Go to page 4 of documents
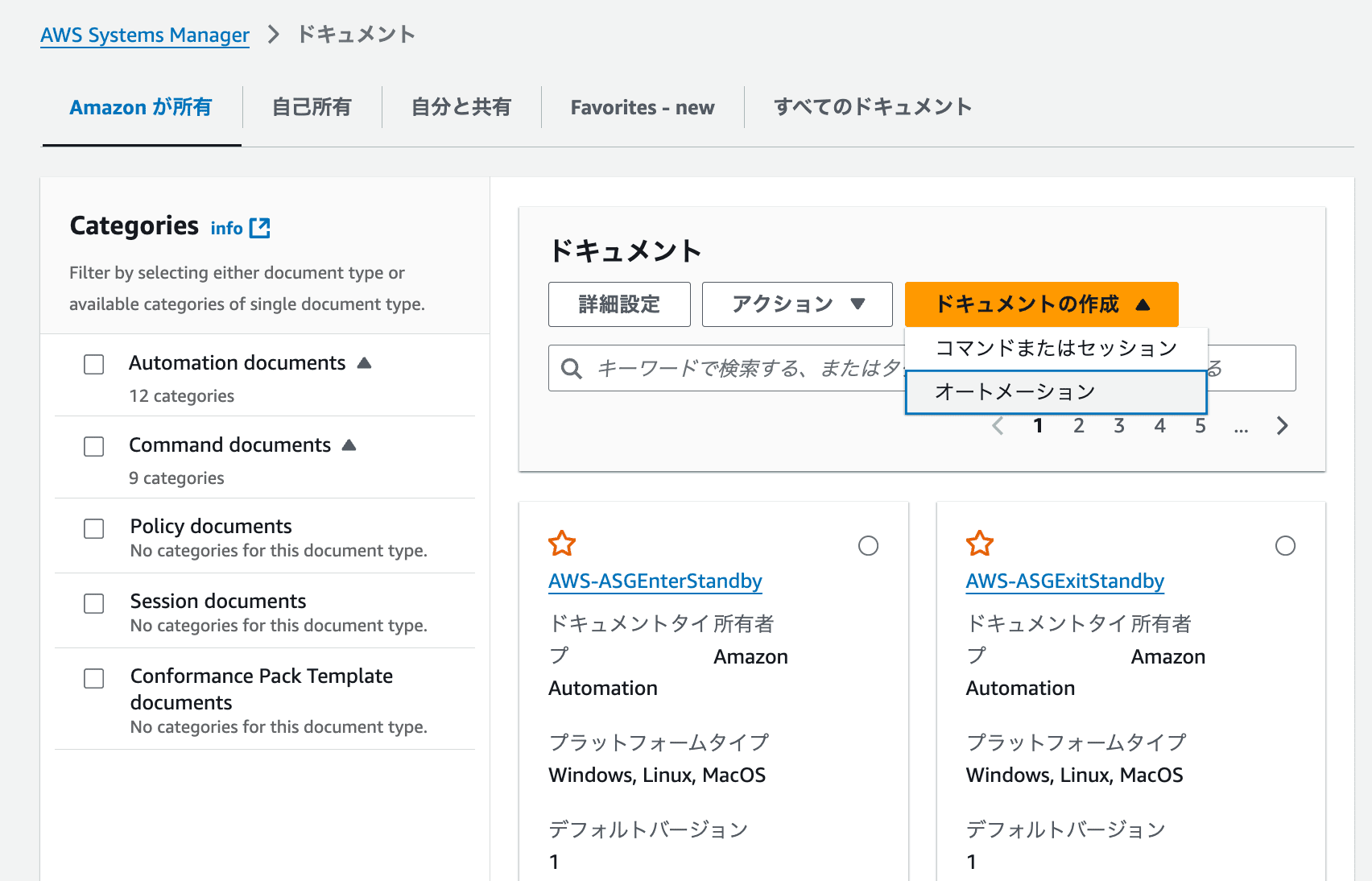The height and width of the screenshot is (881, 1372). (1159, 425)
